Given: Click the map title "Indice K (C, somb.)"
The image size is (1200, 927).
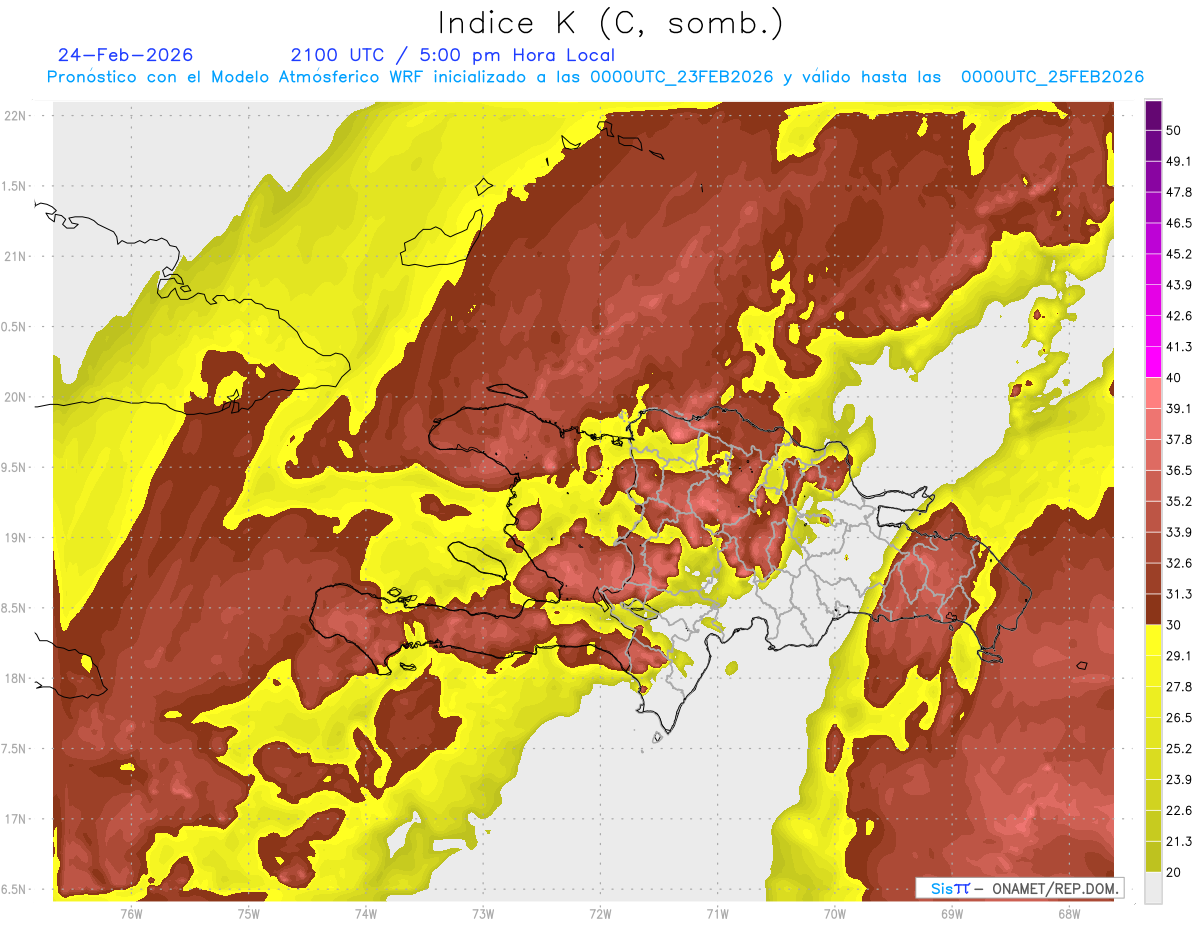Looking at the screenshot, I should tap(611, 22).
